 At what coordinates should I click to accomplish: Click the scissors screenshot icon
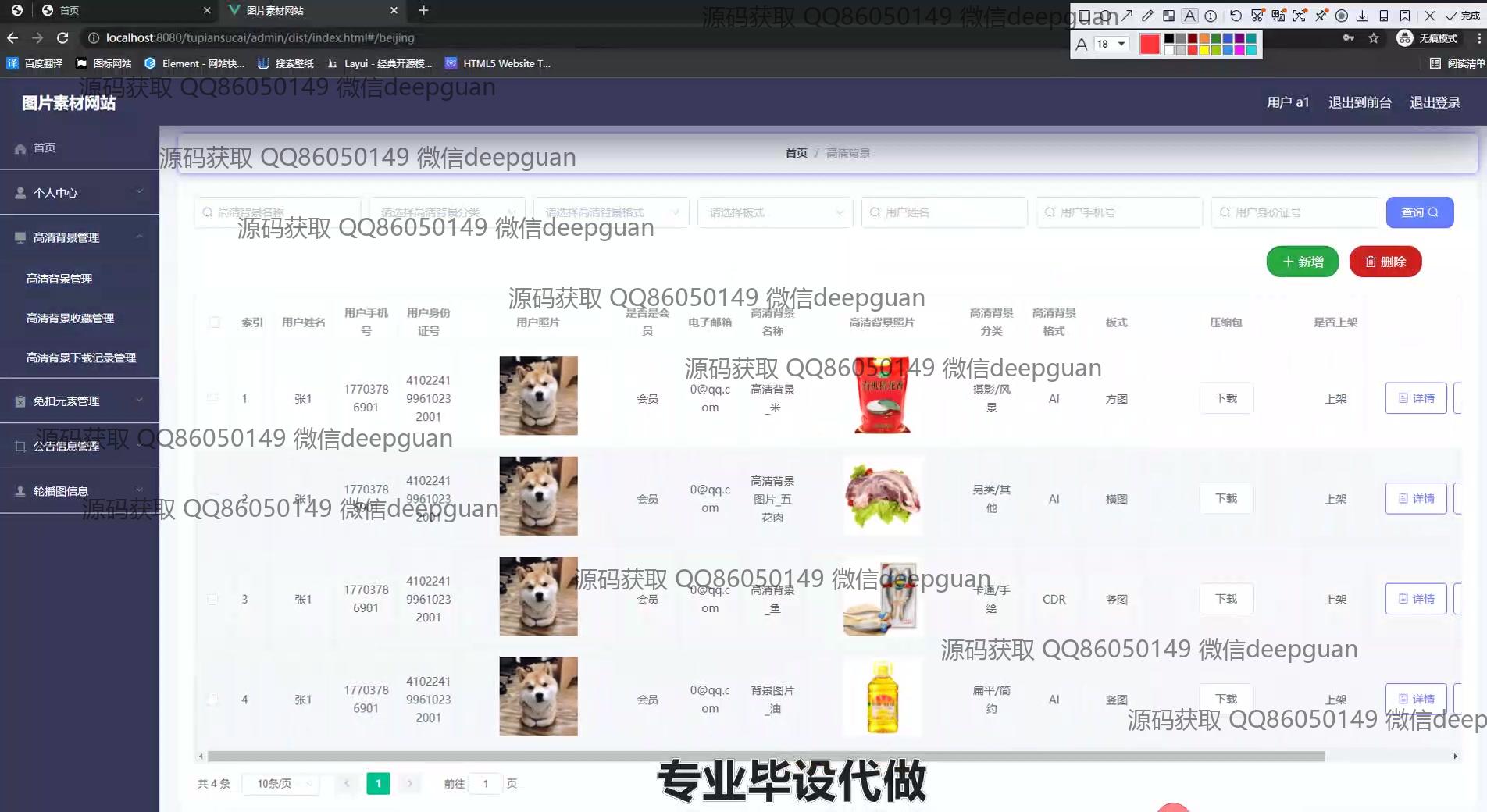click(x=1257, y=16)
